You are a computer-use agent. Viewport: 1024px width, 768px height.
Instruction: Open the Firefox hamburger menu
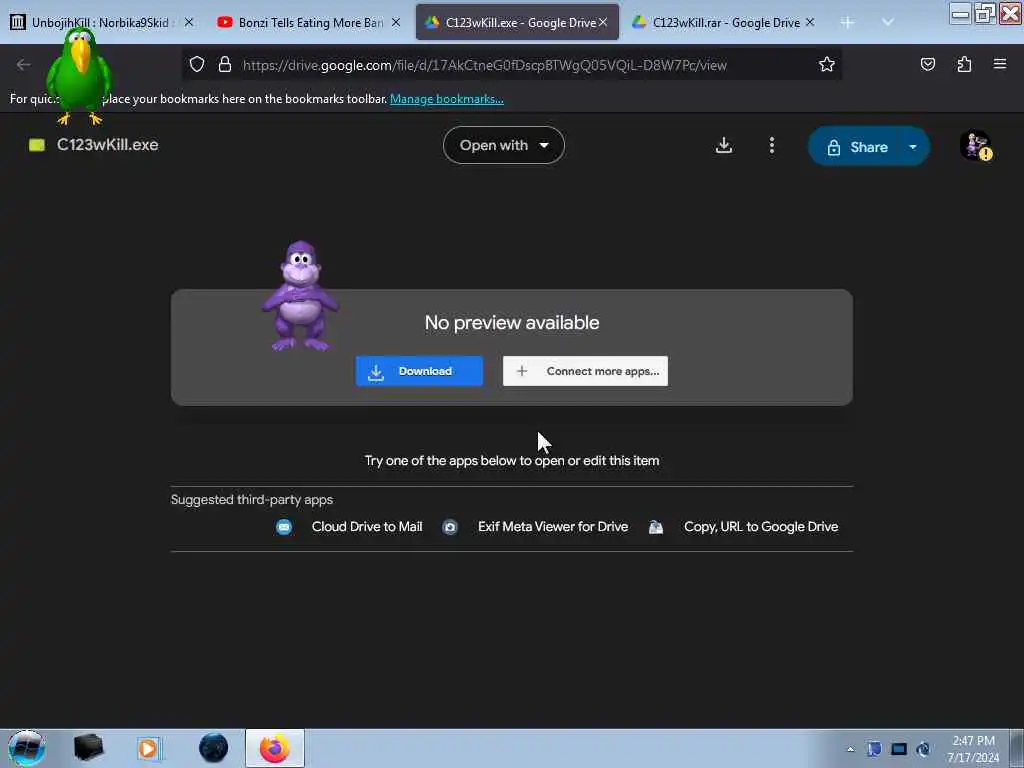pos(1000,64)
